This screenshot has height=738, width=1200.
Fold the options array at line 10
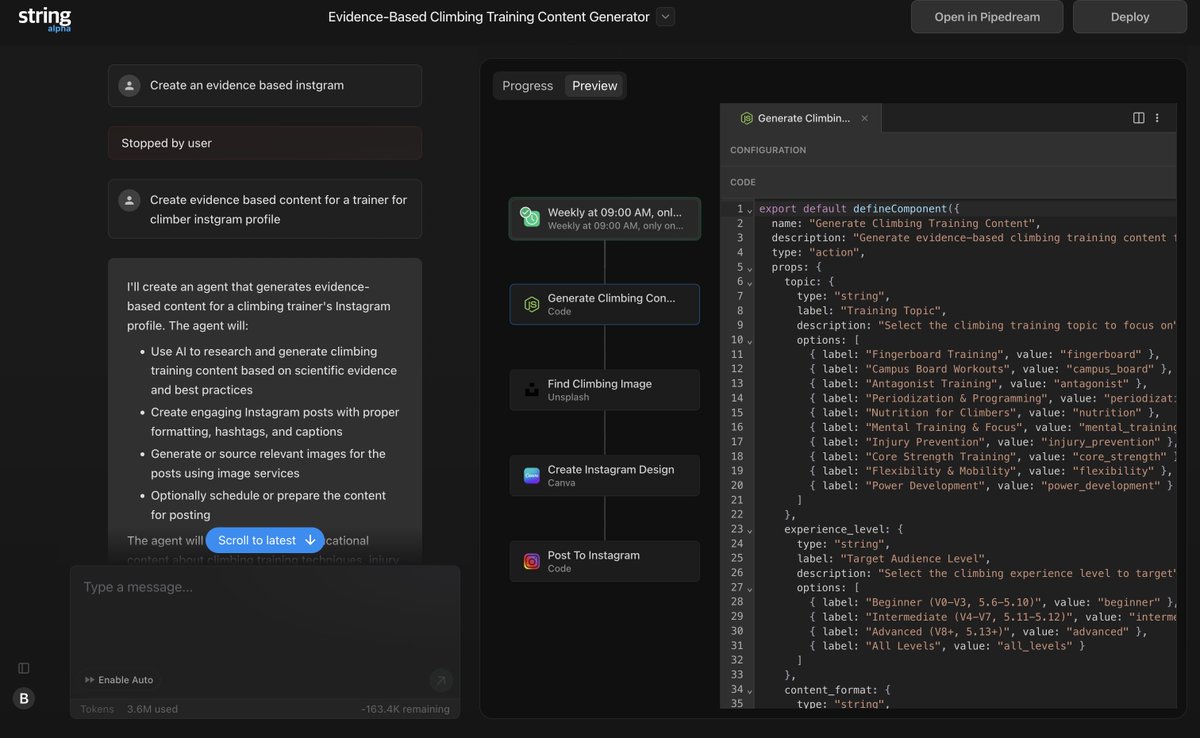[x=750, y=341]
